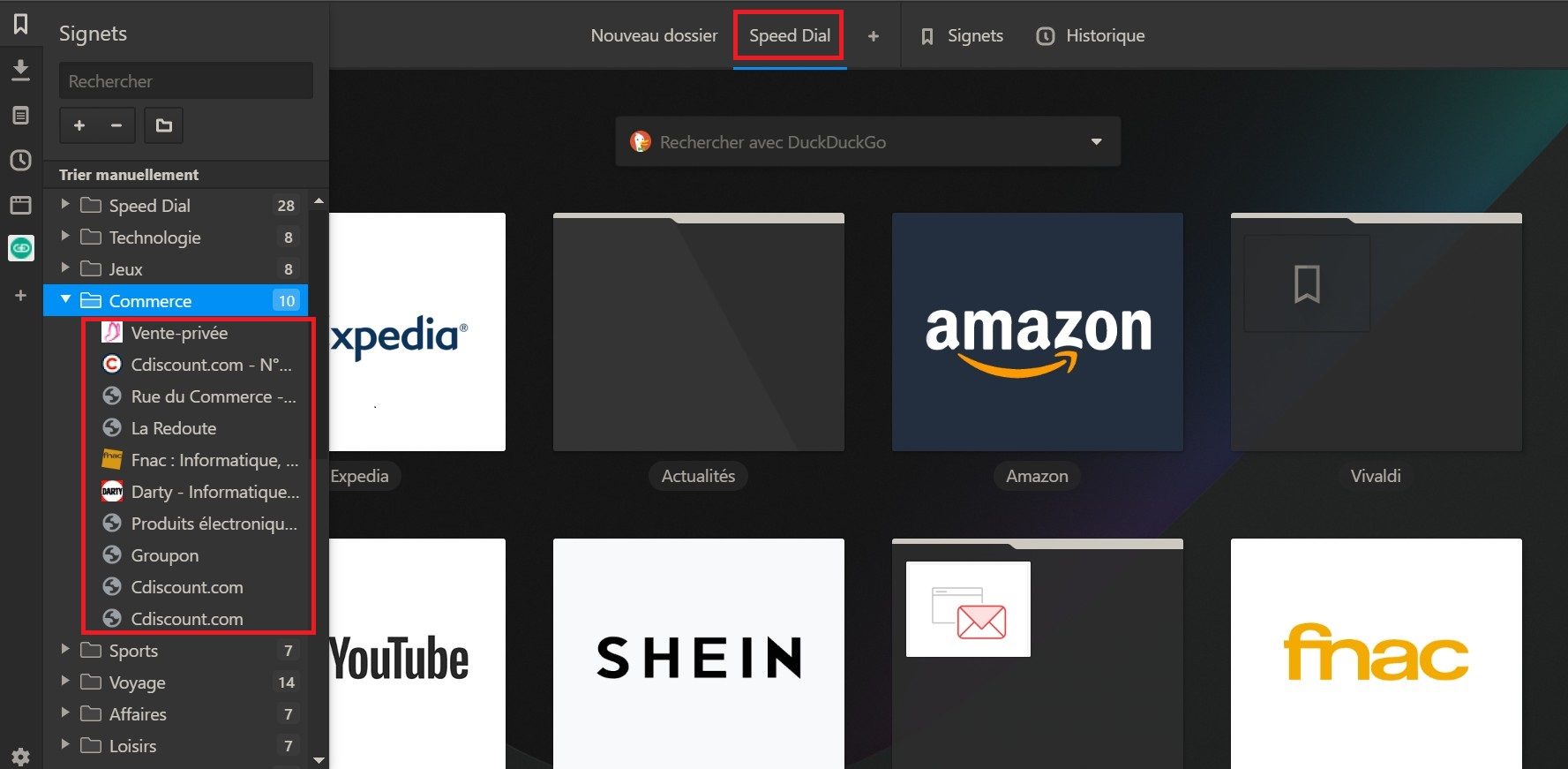
Task: Add a new bookmark with plus button
Action: (79, 125)
